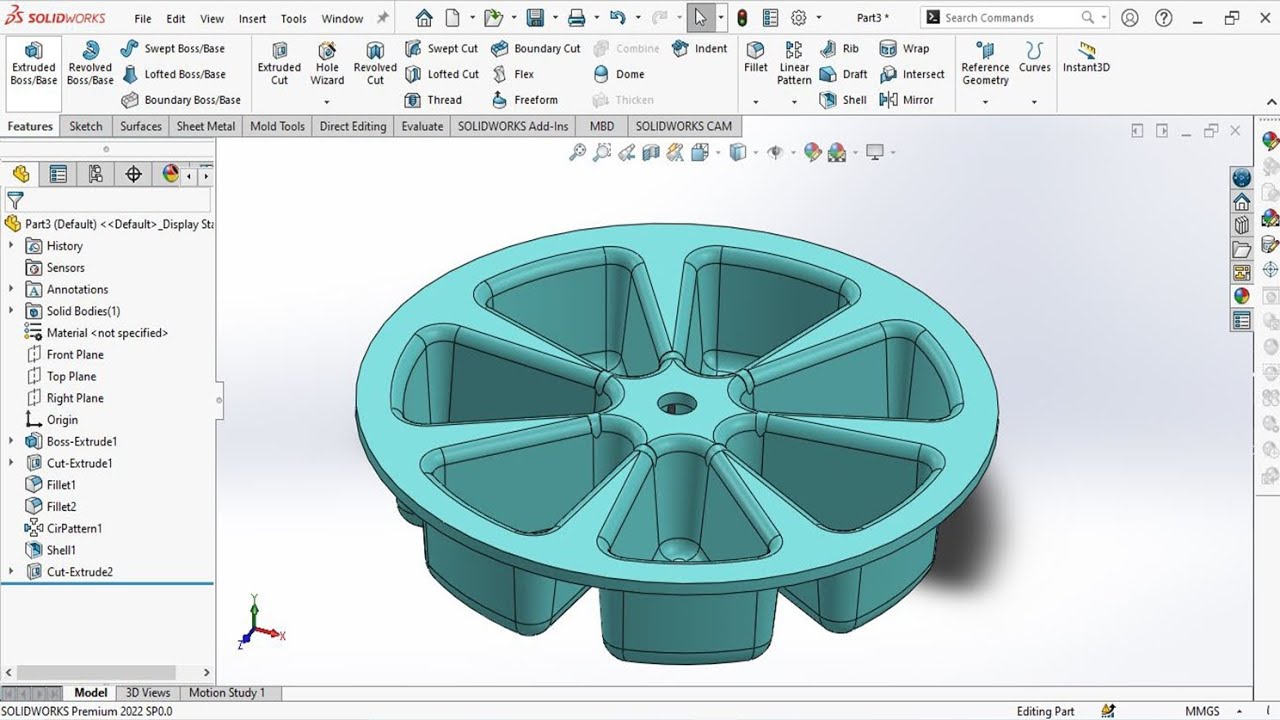
Task: Select the Shell feature tool
Action: (843, 100)
